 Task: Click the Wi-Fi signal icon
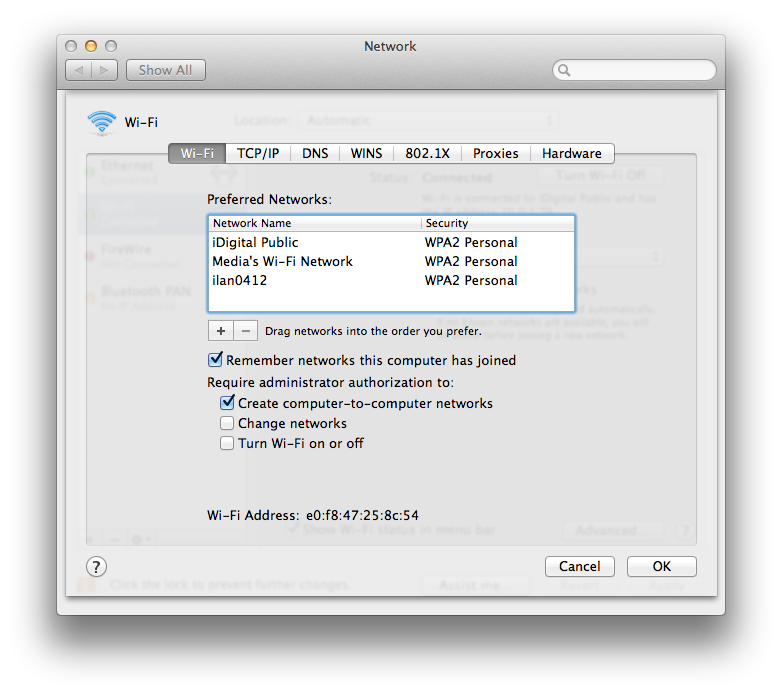coord(102,123)
